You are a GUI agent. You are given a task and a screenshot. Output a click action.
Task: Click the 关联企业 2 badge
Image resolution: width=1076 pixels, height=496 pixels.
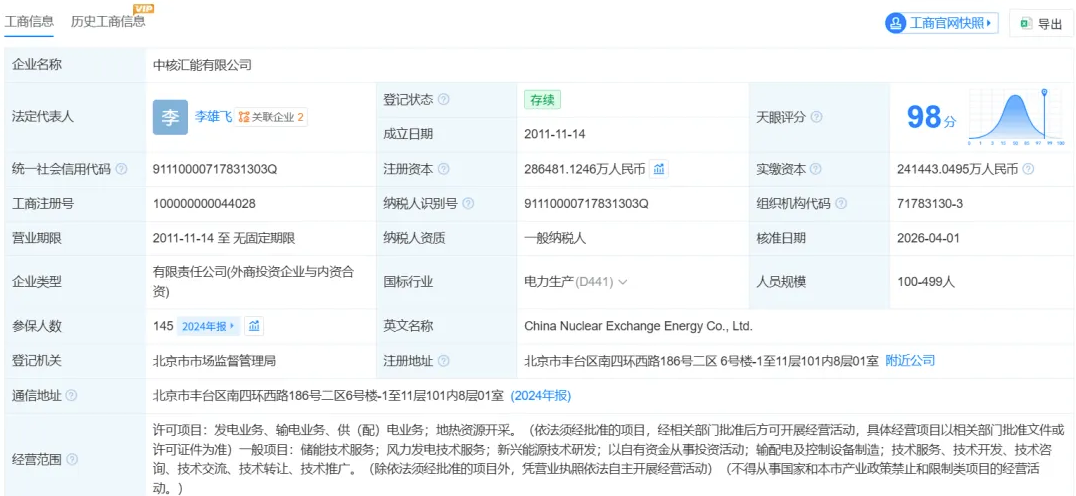point(272,117)
